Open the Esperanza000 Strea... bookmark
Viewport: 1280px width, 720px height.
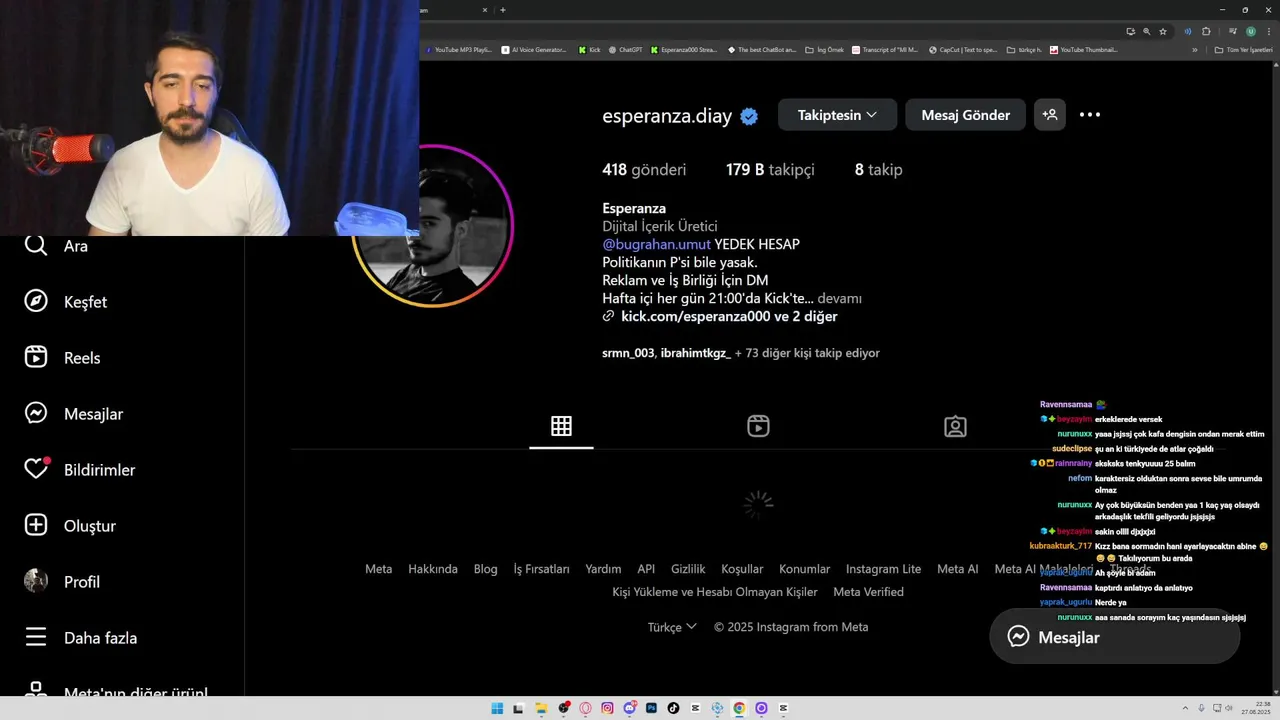tap(684, 49)
